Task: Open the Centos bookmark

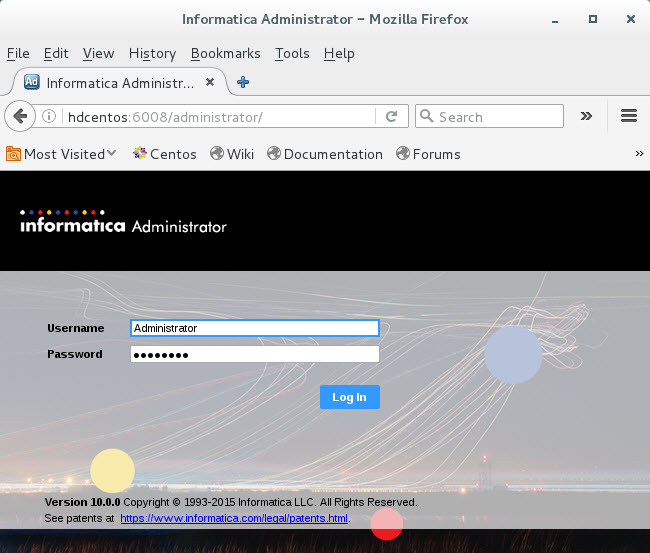Action: 165,154
